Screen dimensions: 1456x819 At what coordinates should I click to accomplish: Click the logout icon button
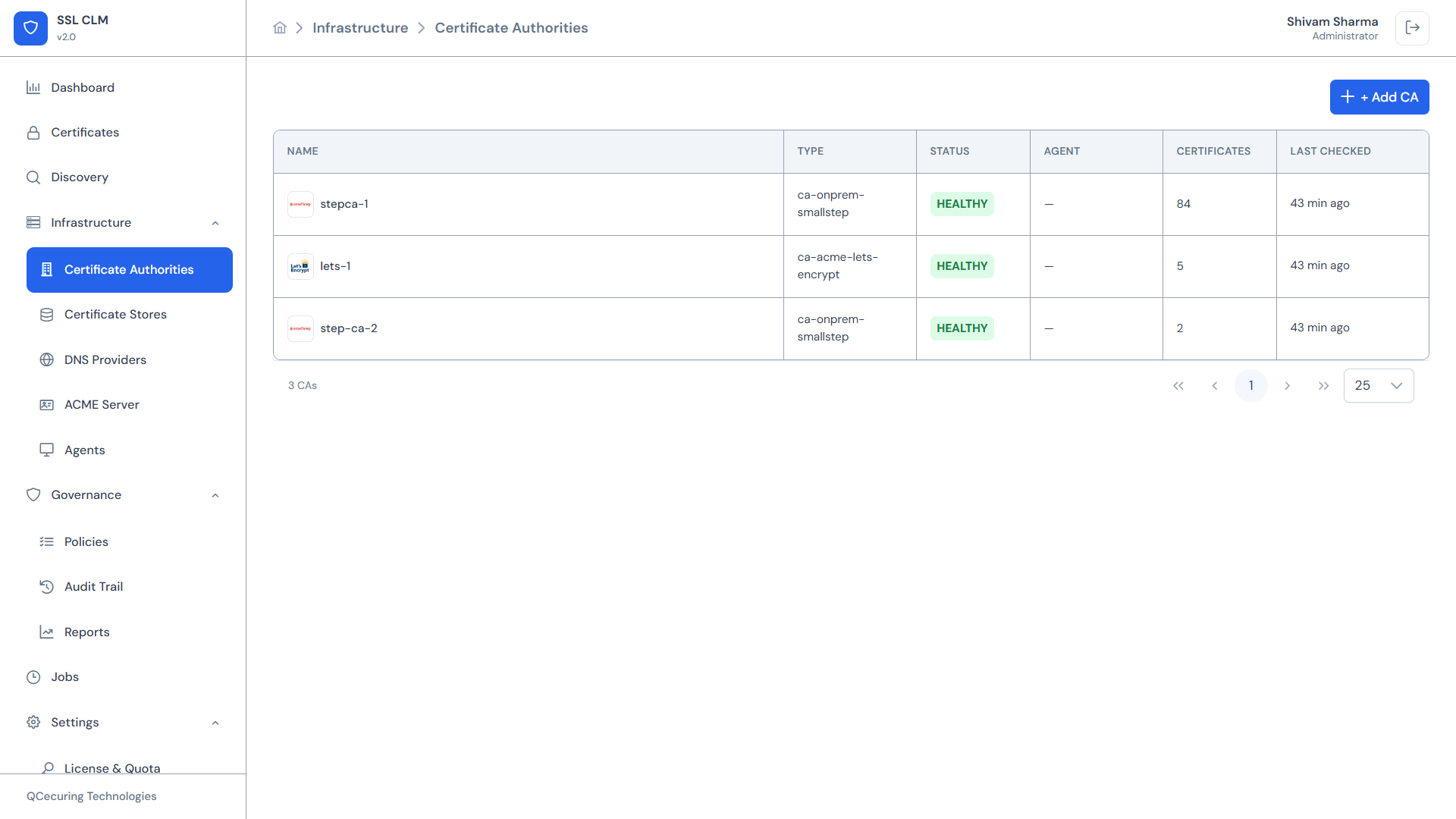(1412, 28)
